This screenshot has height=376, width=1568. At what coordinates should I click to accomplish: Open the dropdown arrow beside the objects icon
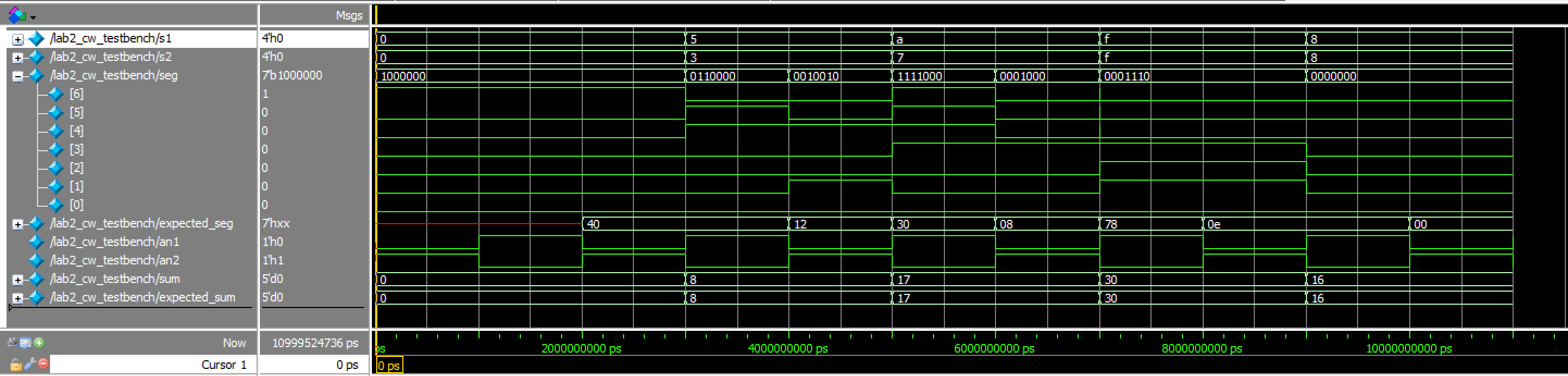(x=33, y=17)
